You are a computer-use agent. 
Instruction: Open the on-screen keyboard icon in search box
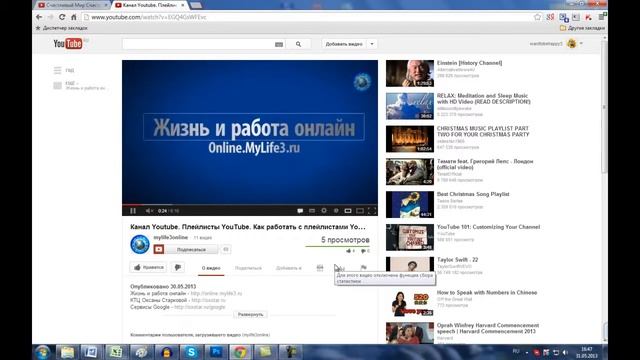click(279, 44)
